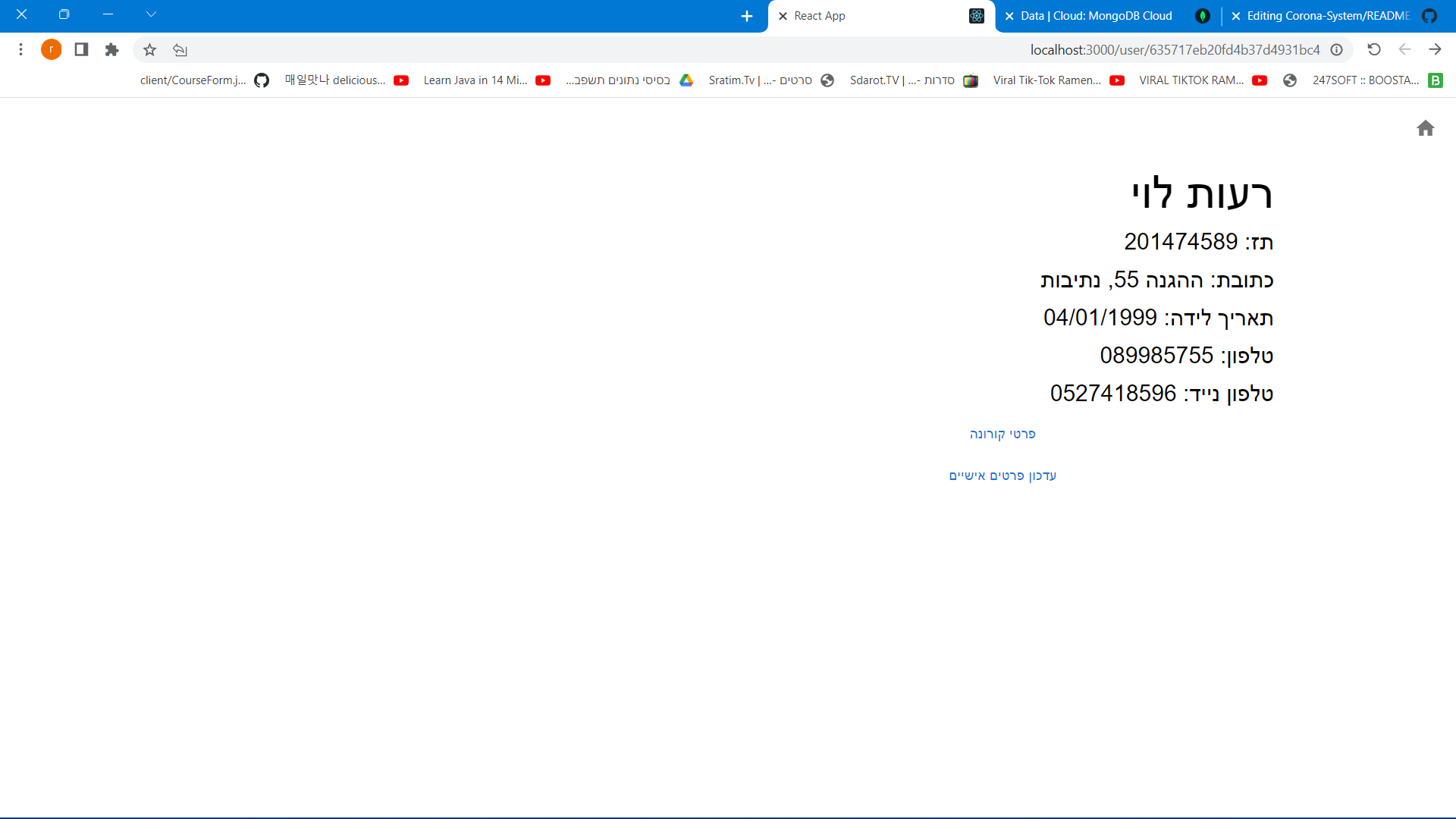Go back using the back arrow
The image size is (1456, 819).
pyautogui.click(x=1435, y=50)
